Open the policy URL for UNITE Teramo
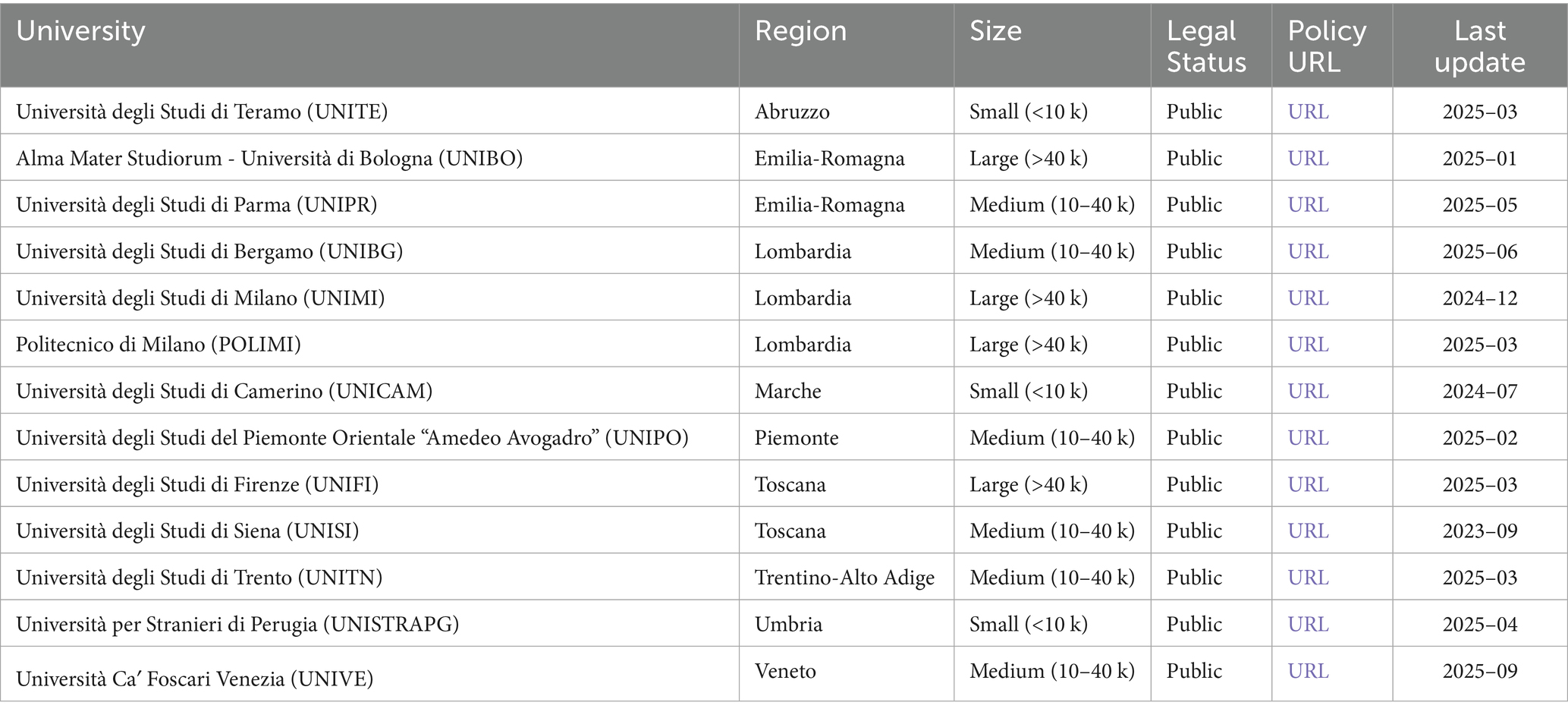The image size is (1568, 715). tap(1308, 112)
